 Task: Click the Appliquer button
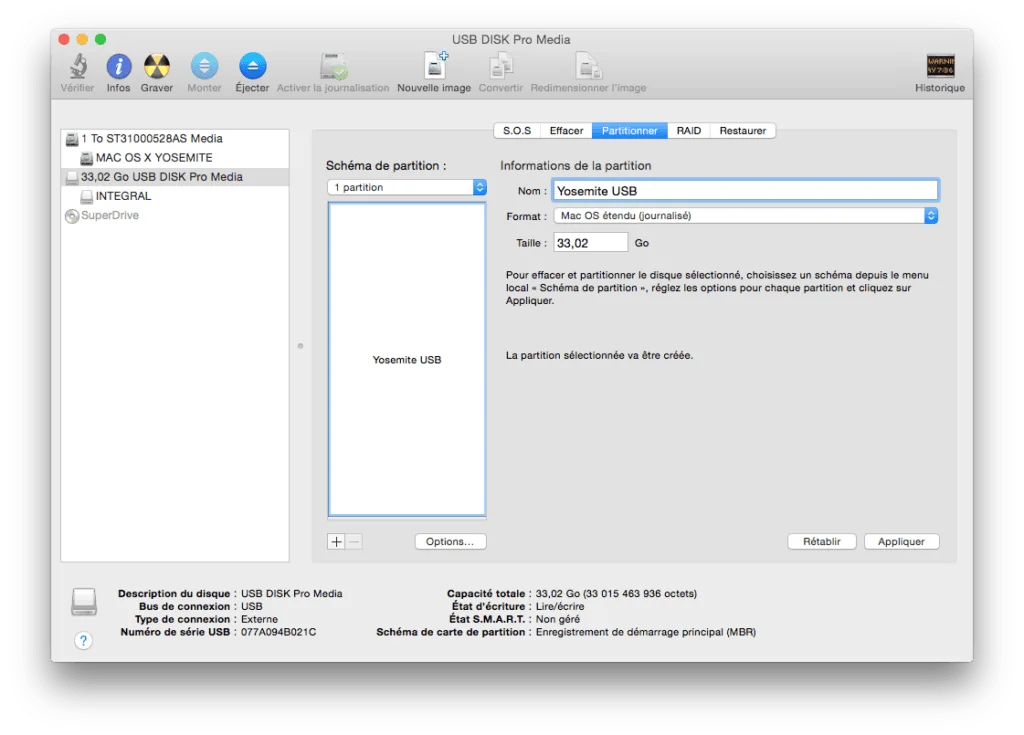click(901, 541)
